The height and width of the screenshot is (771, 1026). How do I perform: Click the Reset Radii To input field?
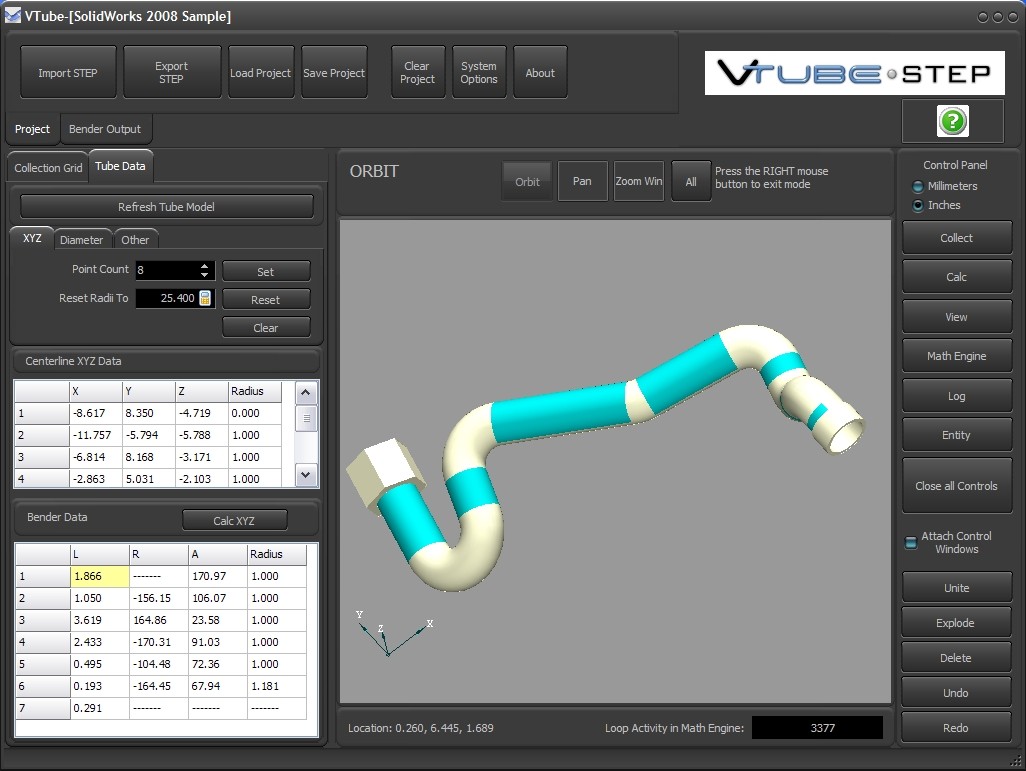(x=166, y=298)
